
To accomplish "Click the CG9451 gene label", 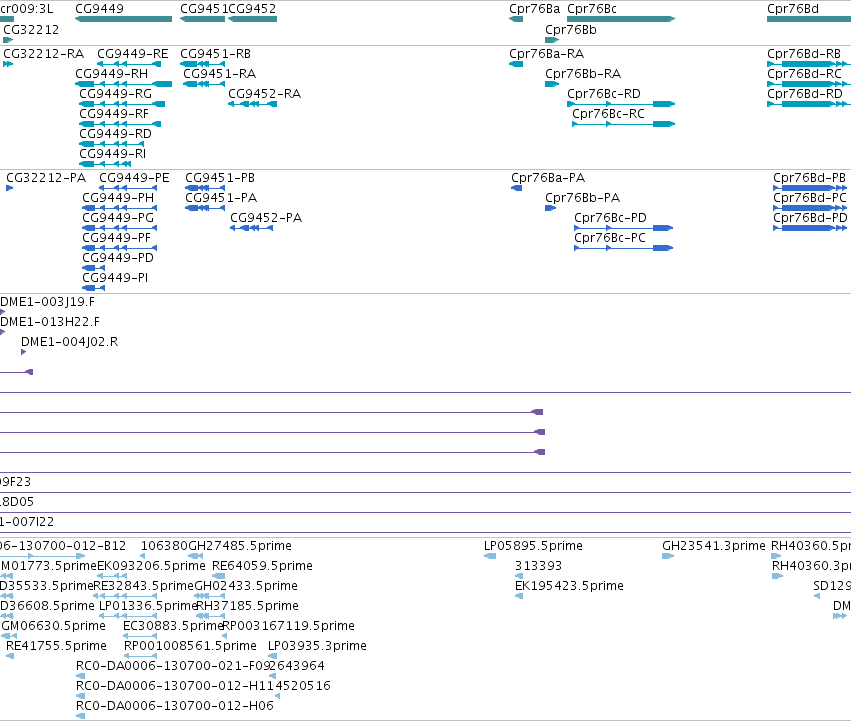I will click(x=204, y=9).
